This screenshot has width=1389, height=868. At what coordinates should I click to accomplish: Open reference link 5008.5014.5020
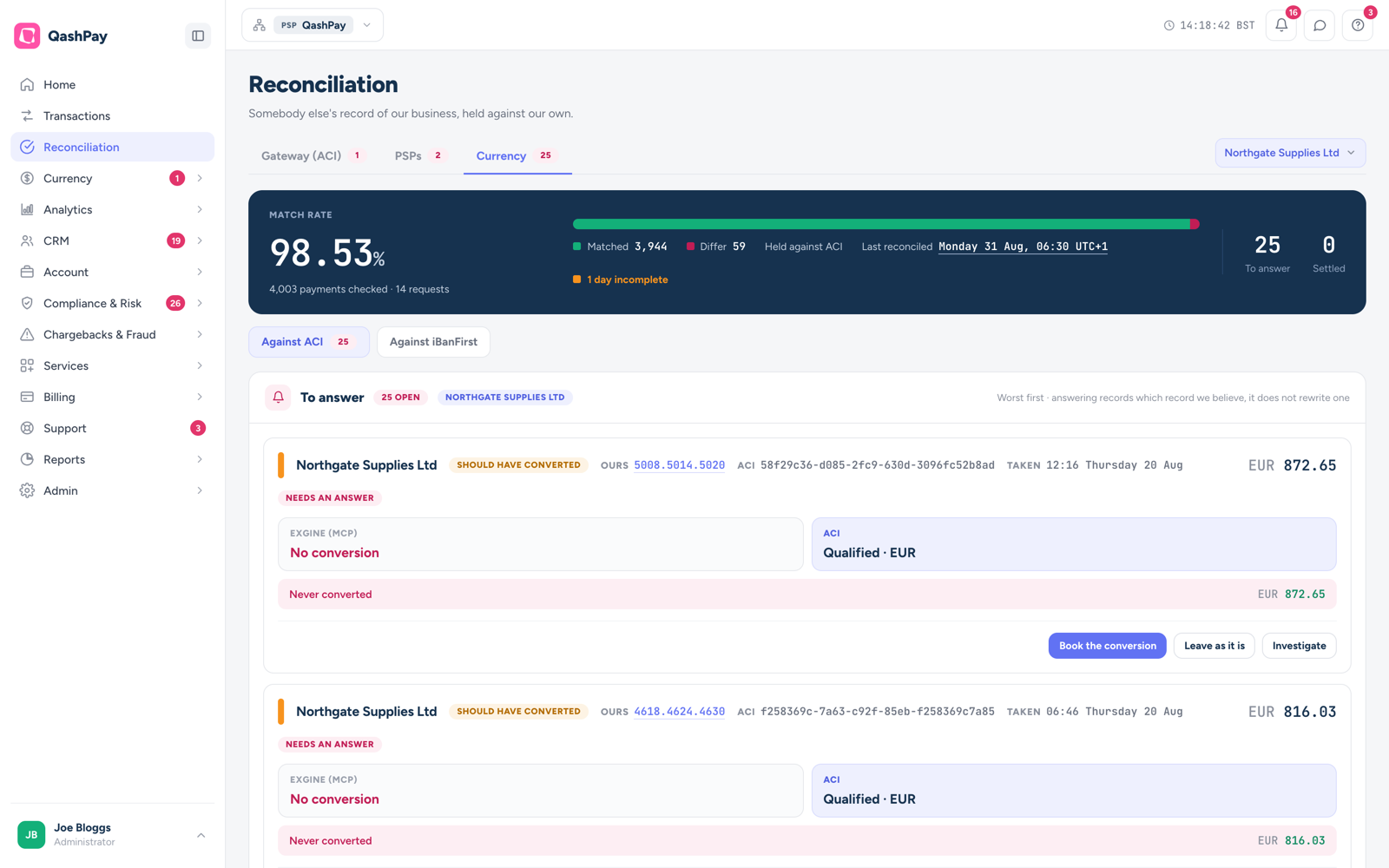click(x=679, y=465)
